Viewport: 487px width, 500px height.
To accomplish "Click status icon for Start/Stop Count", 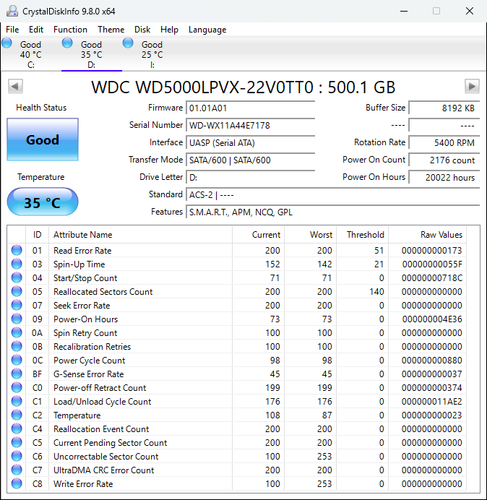I will tap(17, 278).
